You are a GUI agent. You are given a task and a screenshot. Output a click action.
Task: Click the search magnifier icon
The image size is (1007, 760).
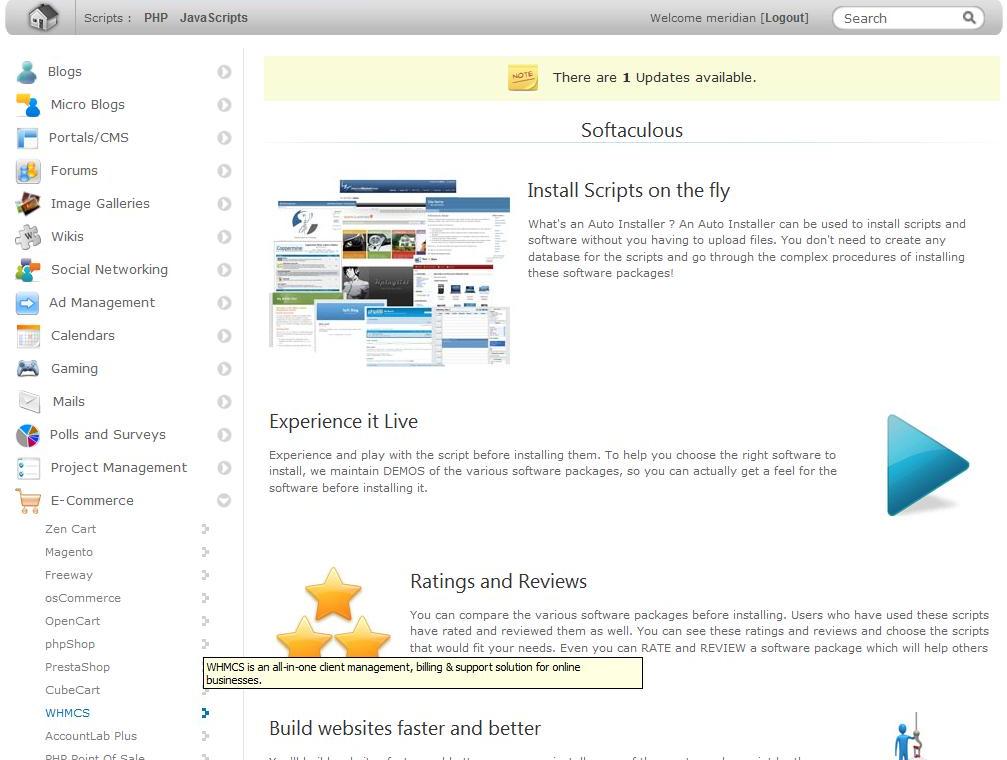[969, 18]
